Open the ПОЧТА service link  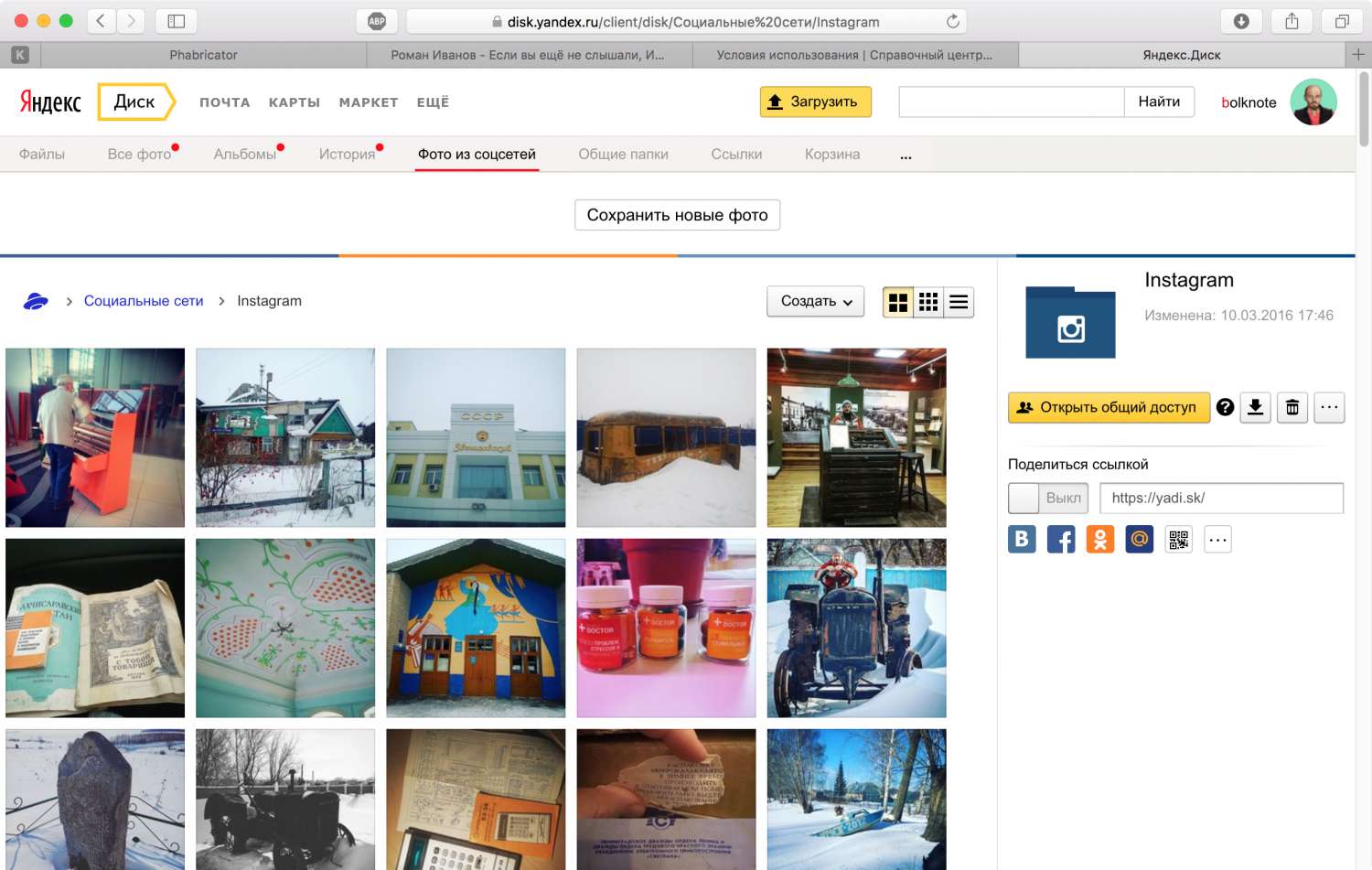tap(225, 102)
